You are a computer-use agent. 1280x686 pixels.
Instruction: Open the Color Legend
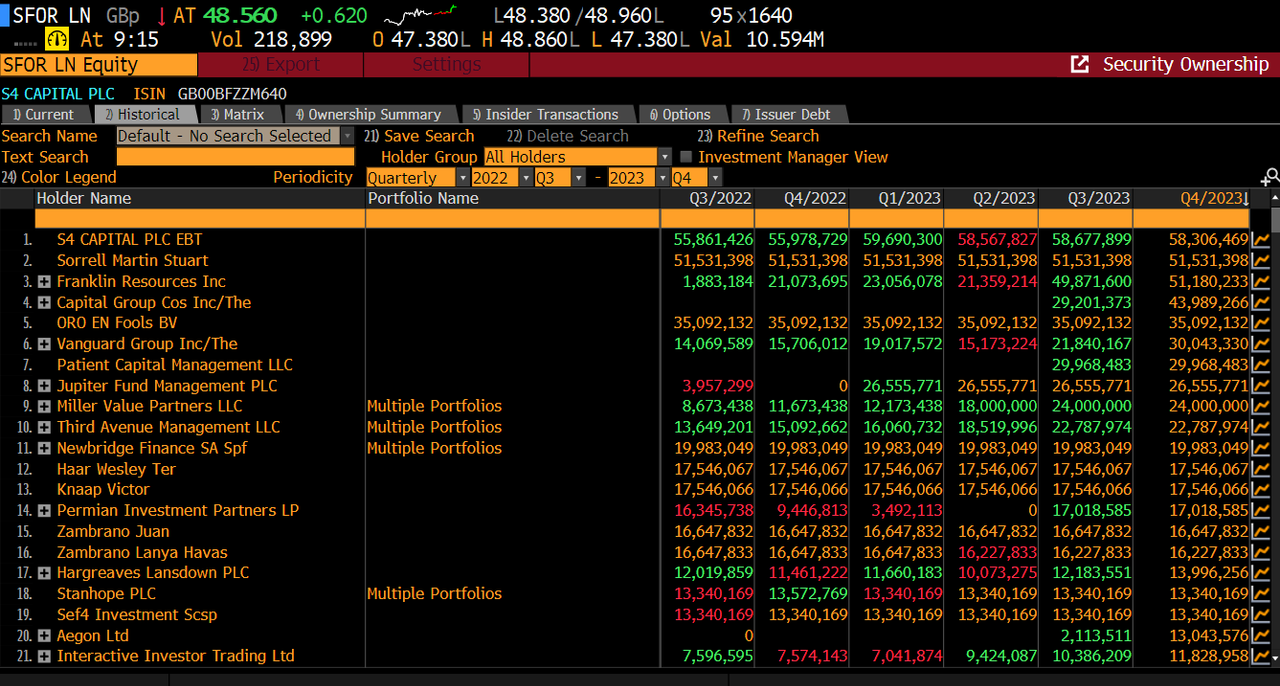(59, 177)
